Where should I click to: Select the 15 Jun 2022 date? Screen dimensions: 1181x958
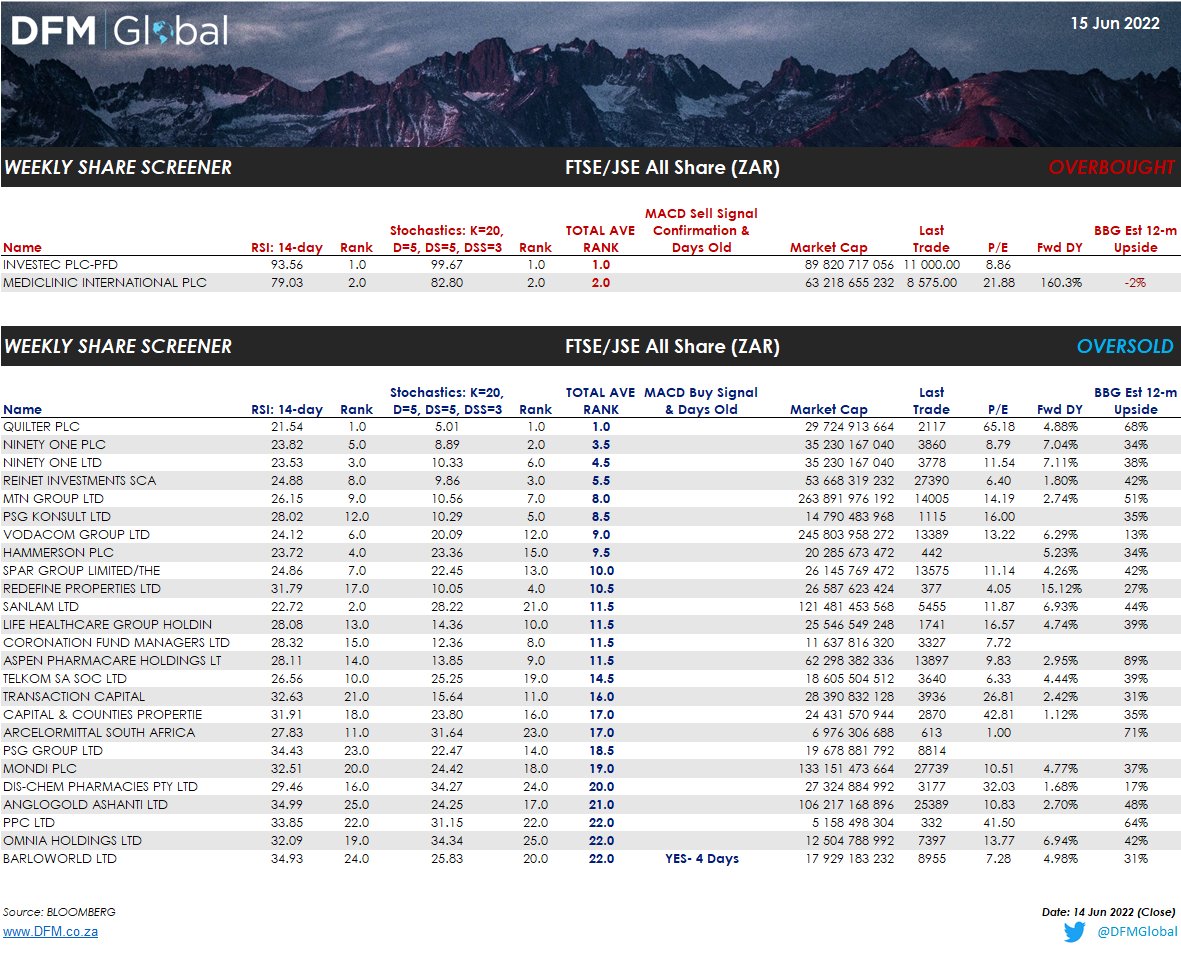click(1115, 23)
